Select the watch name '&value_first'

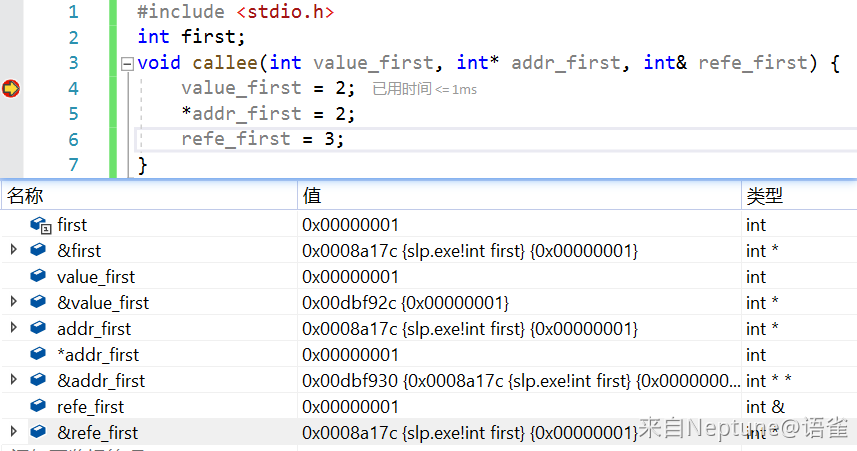tap(103, 303)
